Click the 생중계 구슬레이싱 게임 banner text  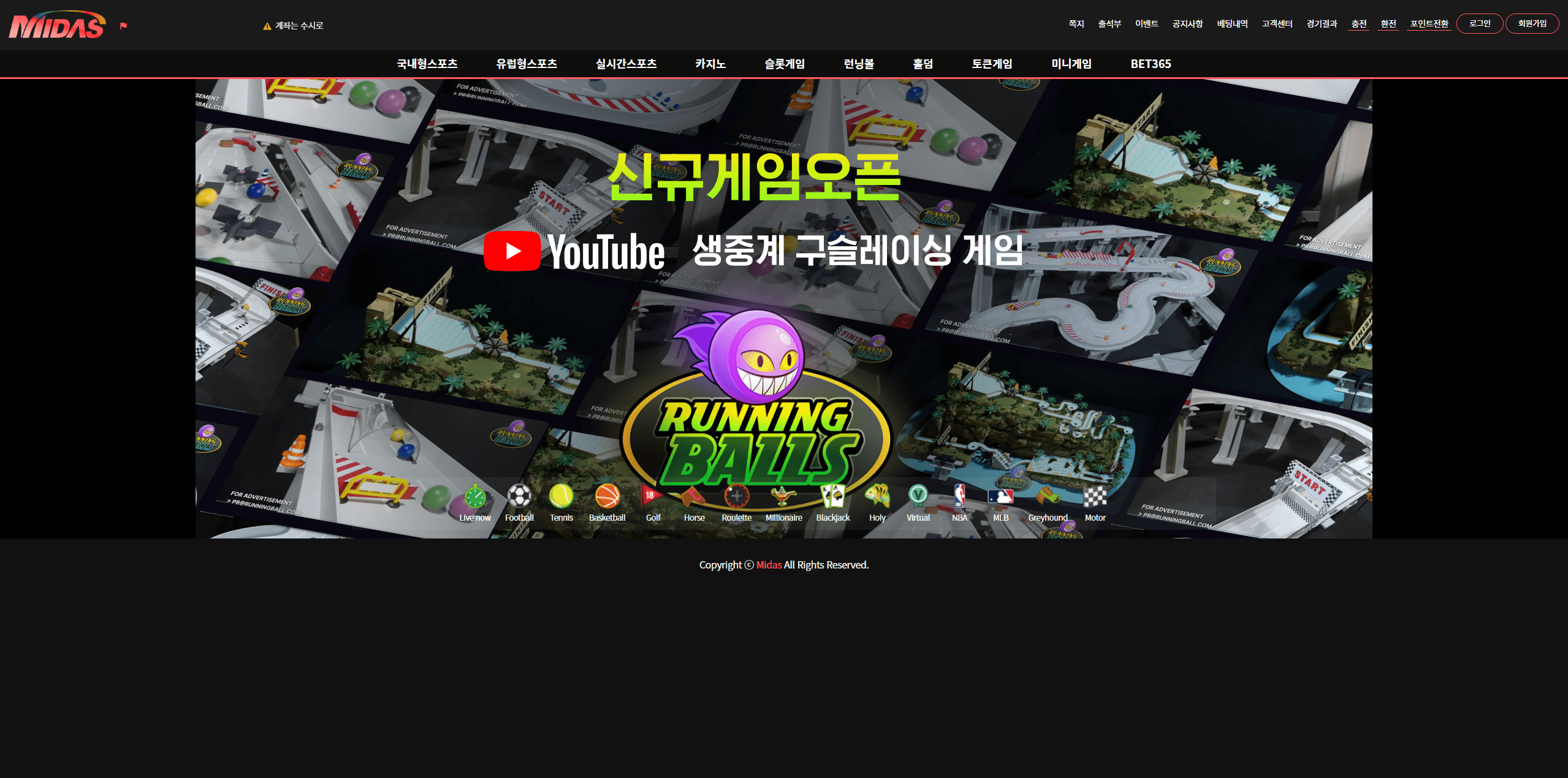click(858, 251)
